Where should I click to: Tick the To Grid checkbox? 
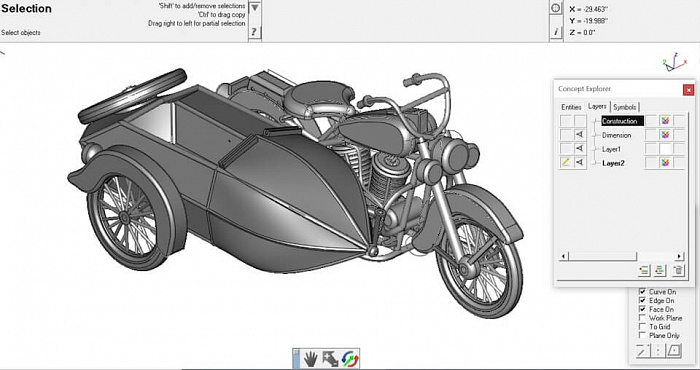[642, 326]
